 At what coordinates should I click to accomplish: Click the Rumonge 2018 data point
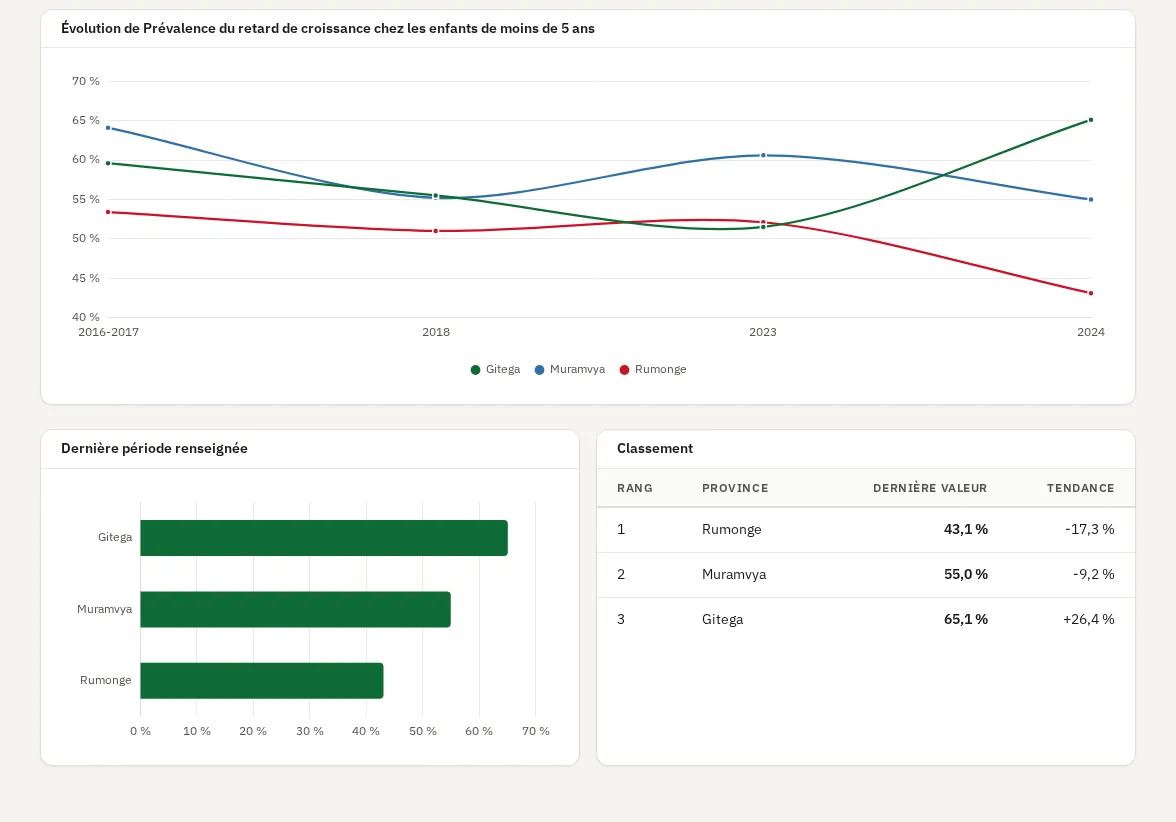436,231
